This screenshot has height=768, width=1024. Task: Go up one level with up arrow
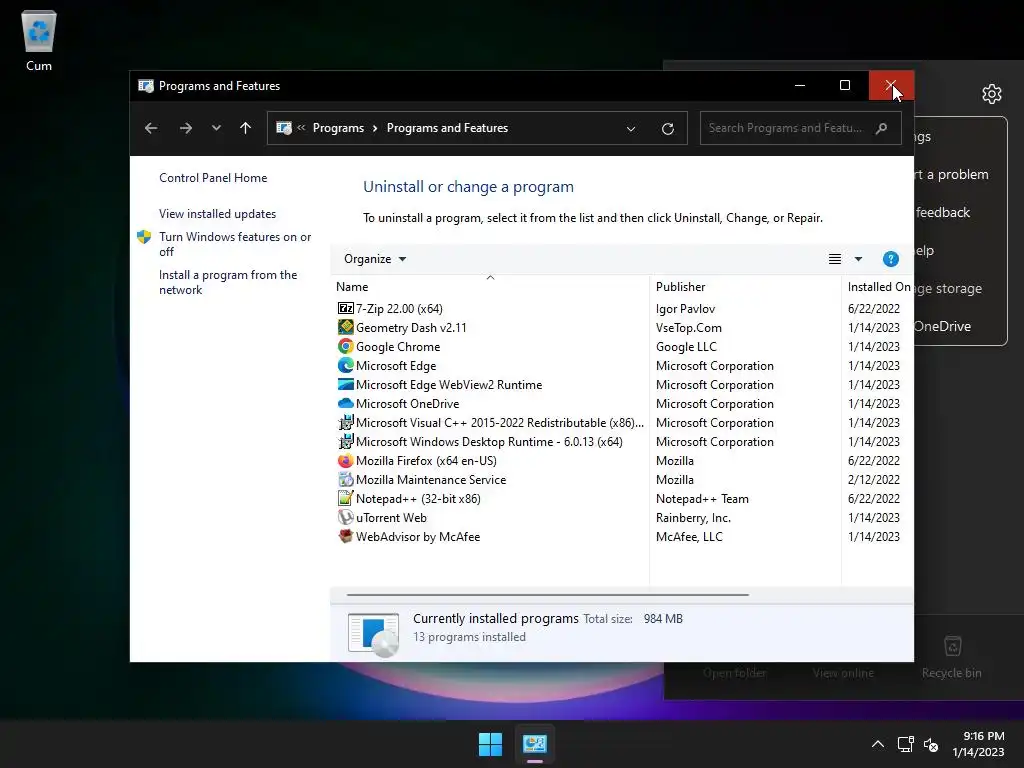click(x=246, y=128)
